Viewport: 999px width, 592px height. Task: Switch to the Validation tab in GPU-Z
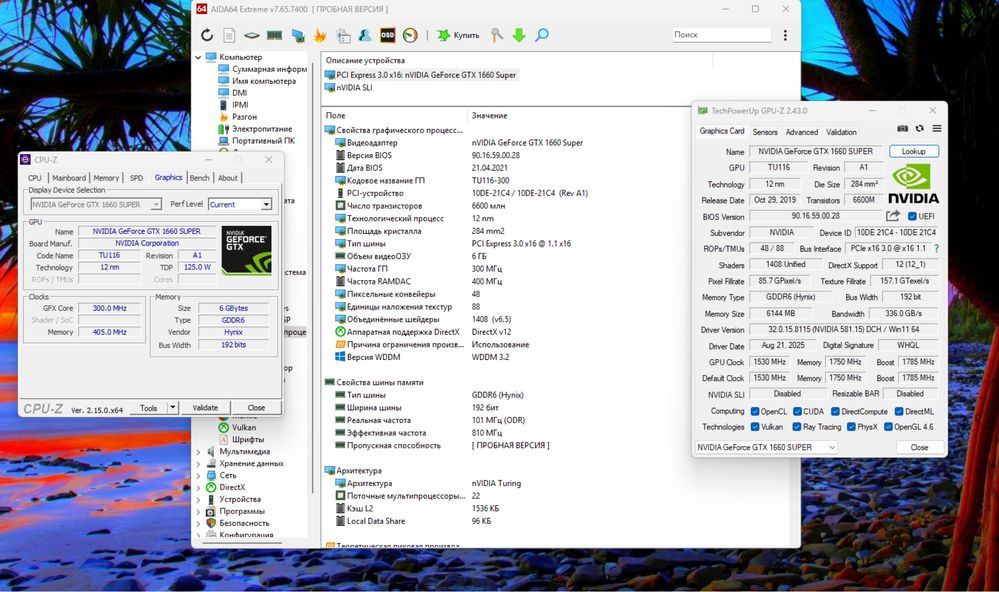click(841, 132)
